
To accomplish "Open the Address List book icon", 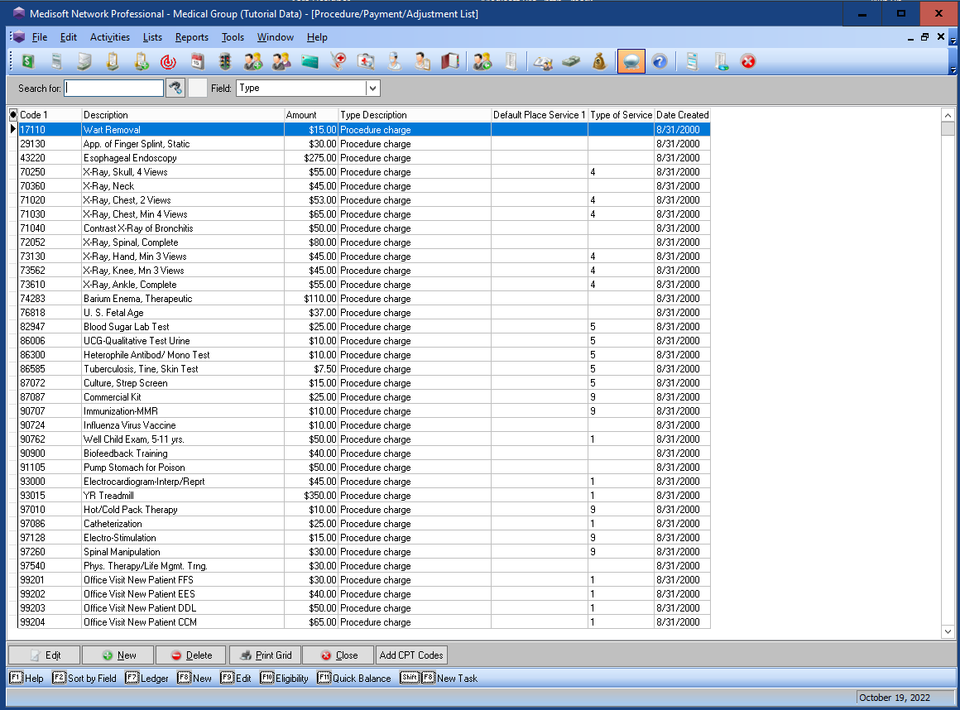I will click(x=450, y=61).
